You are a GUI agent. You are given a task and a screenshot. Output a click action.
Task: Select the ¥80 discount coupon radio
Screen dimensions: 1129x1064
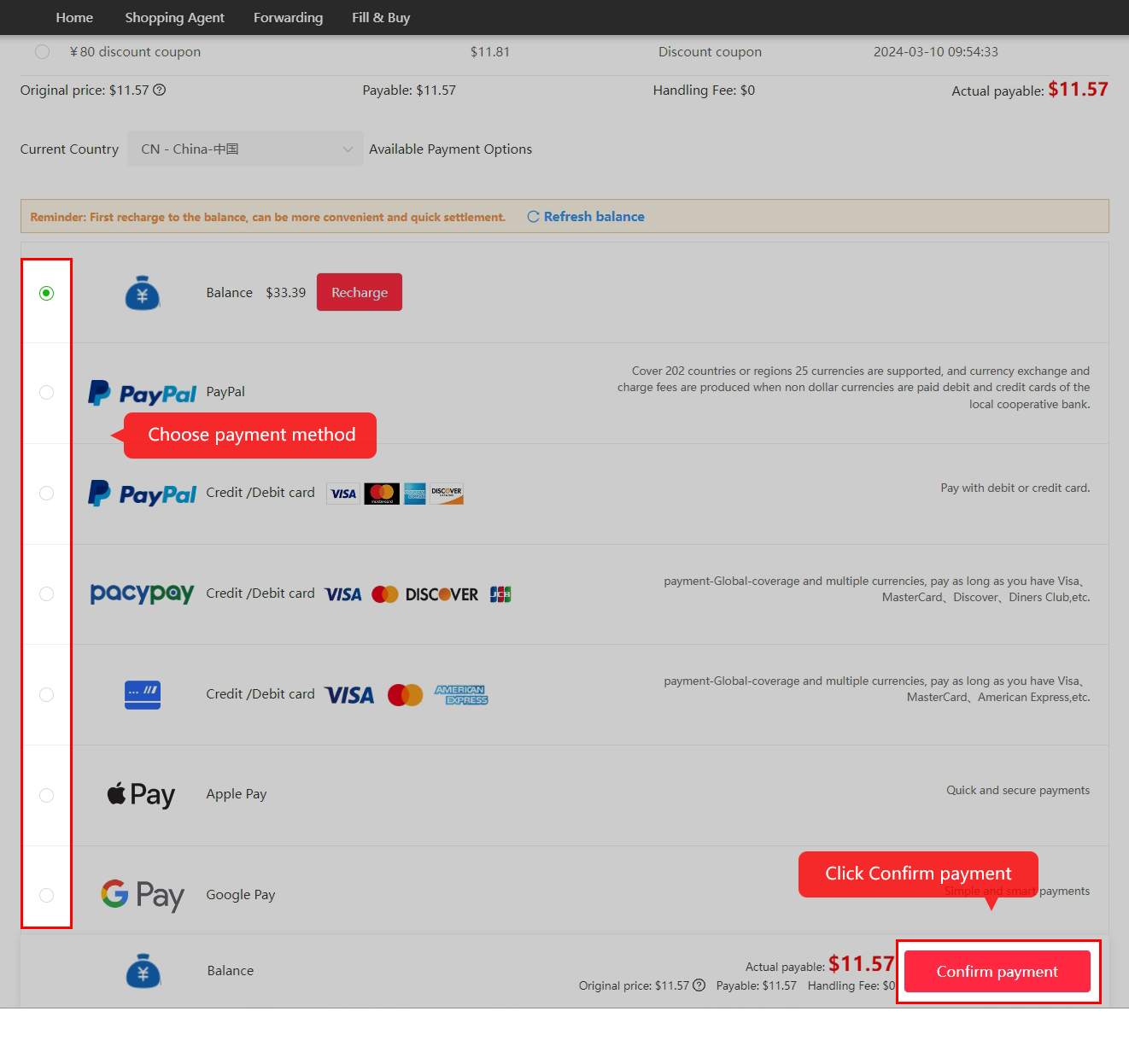coord(42,52)
